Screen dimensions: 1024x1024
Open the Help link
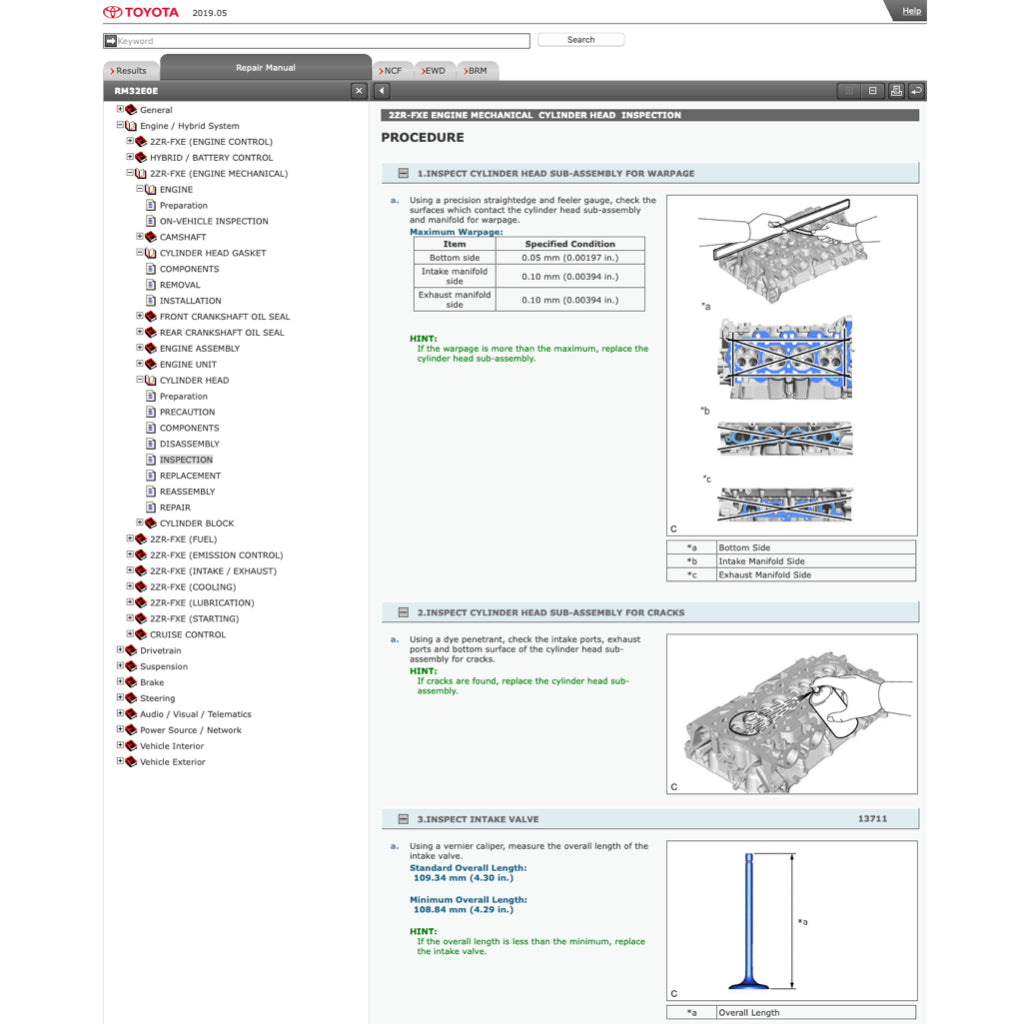[x=911, y=11]
